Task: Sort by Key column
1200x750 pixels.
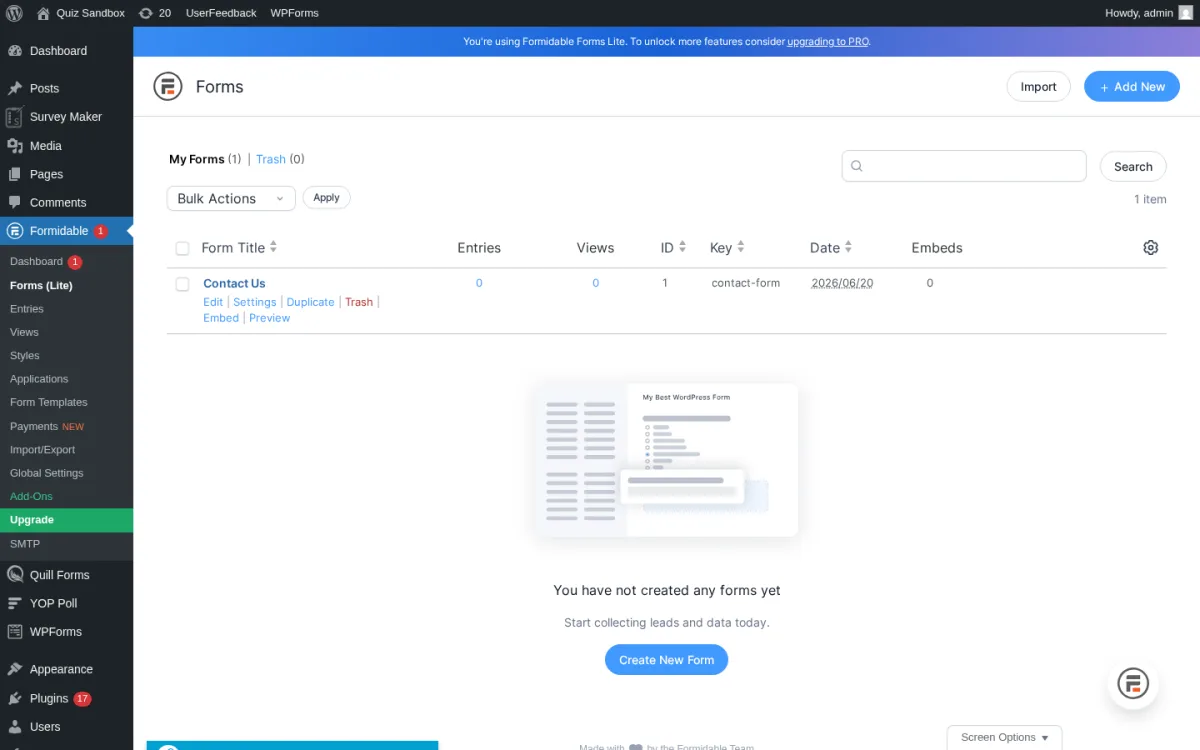Action: [727, 247]
